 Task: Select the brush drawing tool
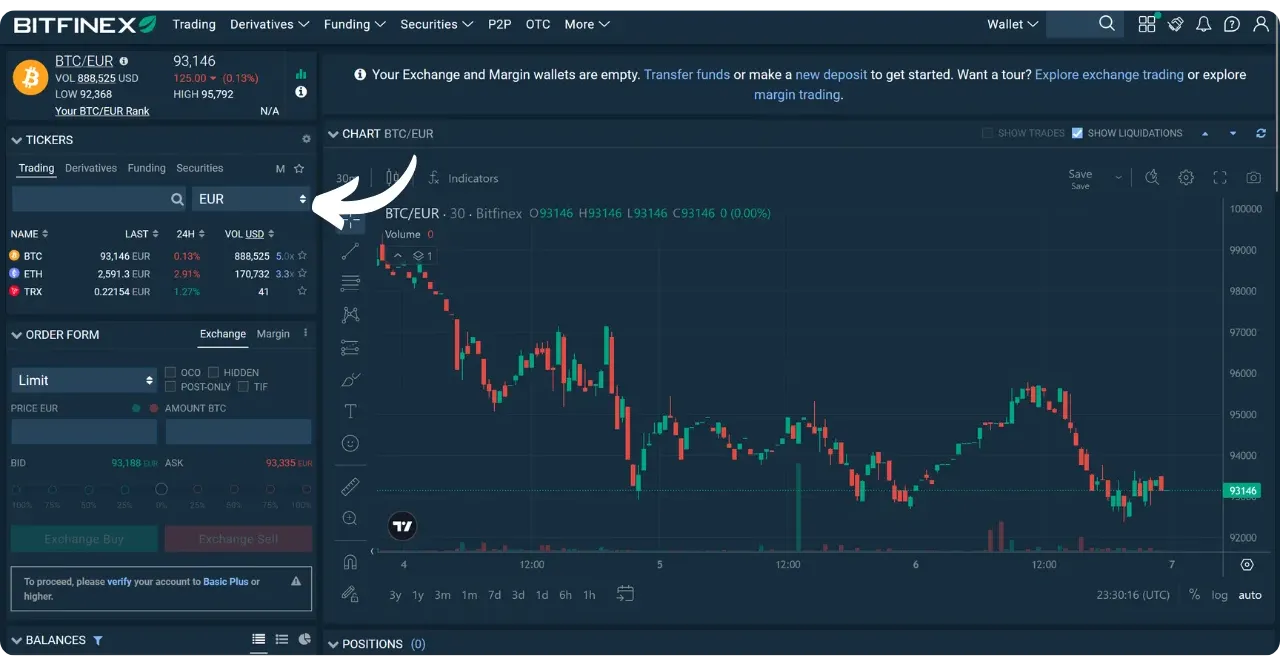(350, 379)
